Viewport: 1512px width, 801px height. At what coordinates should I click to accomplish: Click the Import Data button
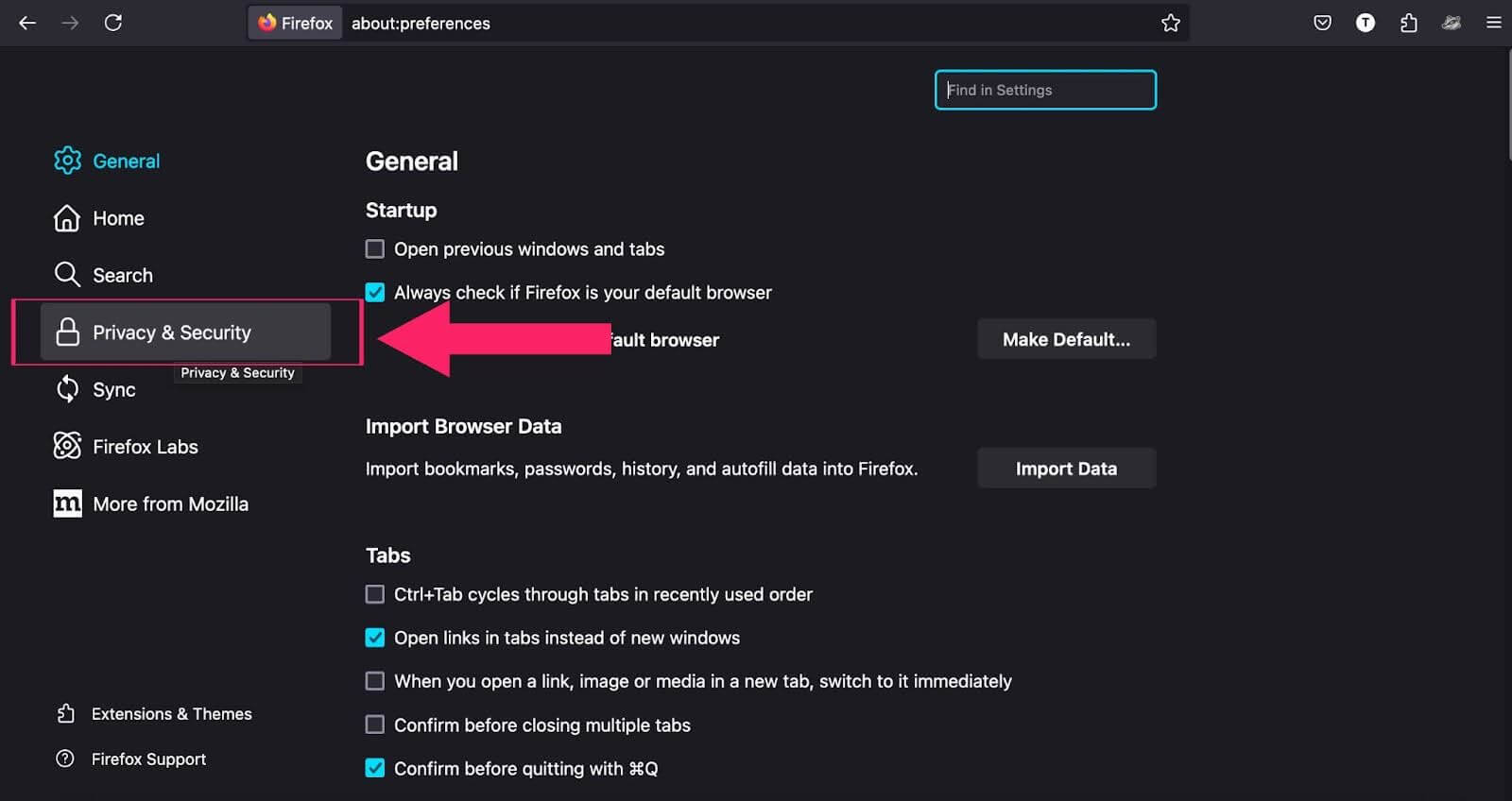(1066, 469)
